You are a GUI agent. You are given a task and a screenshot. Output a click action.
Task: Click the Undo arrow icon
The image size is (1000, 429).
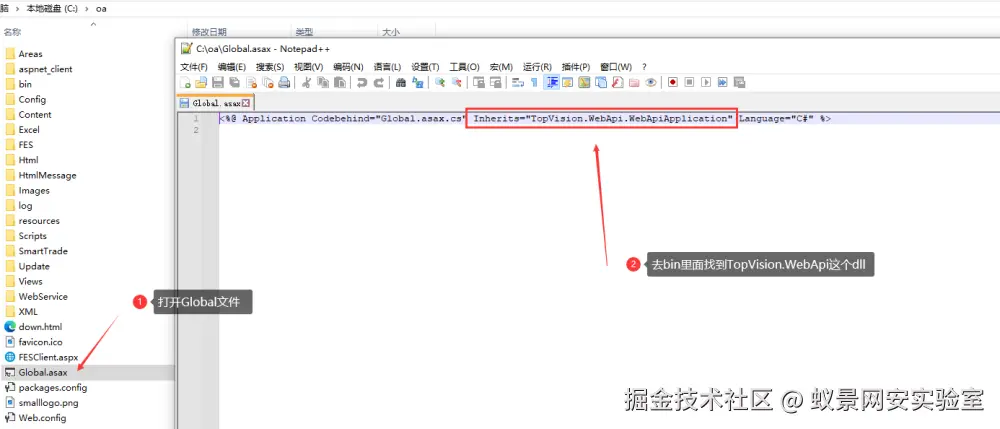362,82
